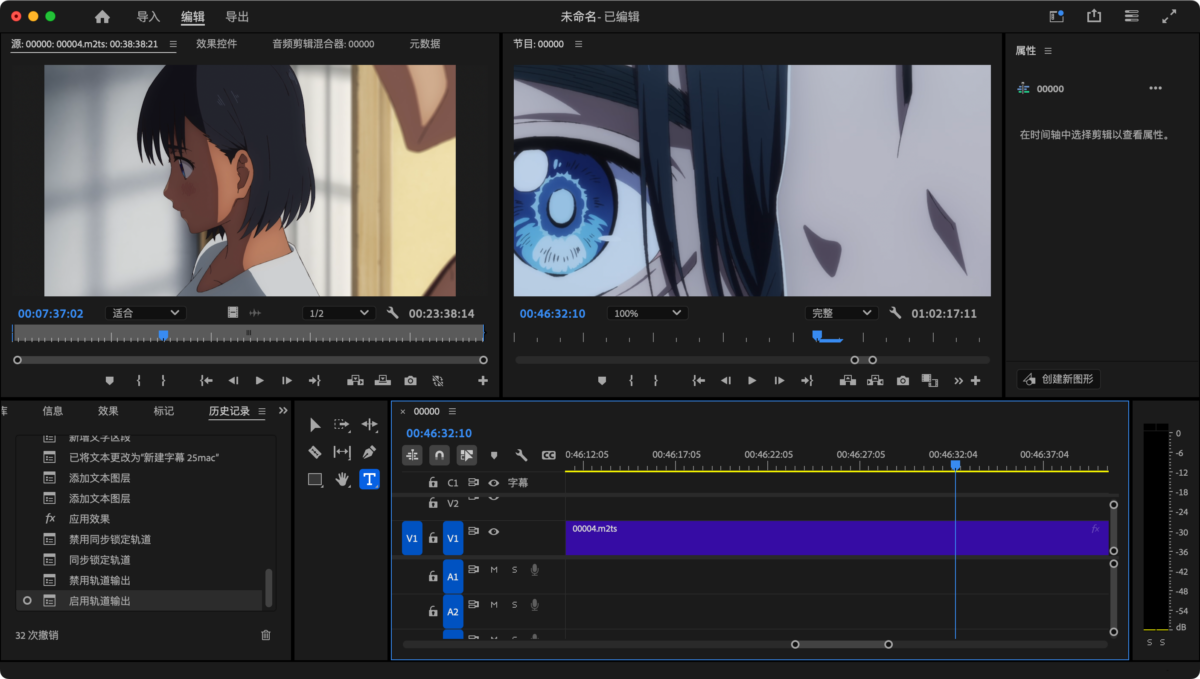Solo track A2 with S button
Image resolution: width=1200 pixels, height=679 pixels.
pyautogui.click(x=514, y=605)
